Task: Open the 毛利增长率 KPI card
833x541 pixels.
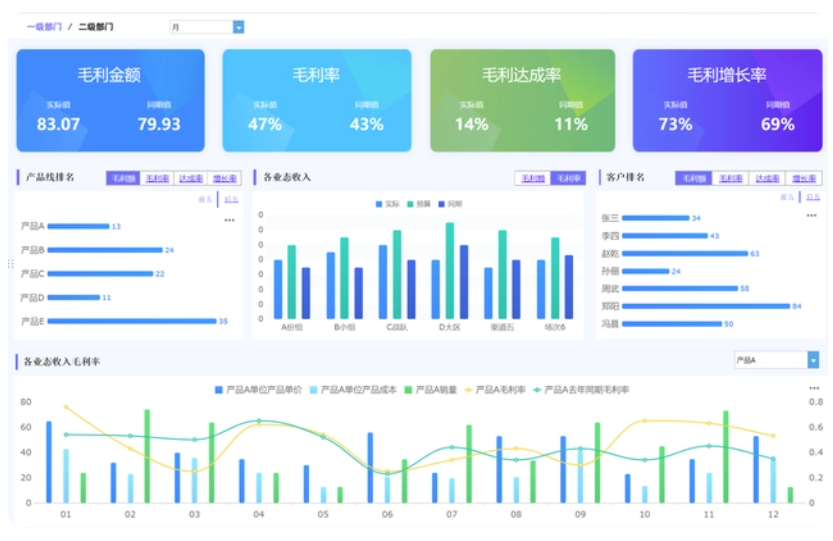Action: pos(727,100)
